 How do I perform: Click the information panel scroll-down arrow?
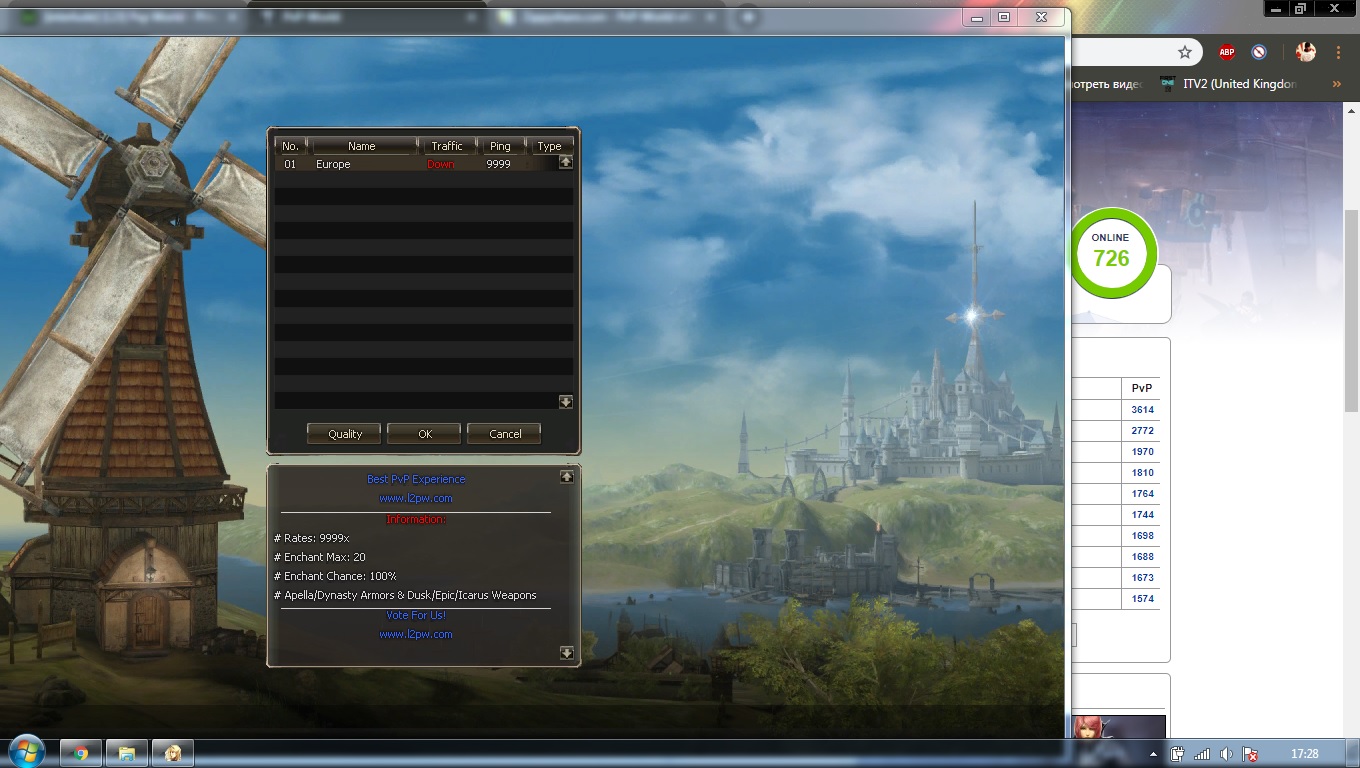566,653
